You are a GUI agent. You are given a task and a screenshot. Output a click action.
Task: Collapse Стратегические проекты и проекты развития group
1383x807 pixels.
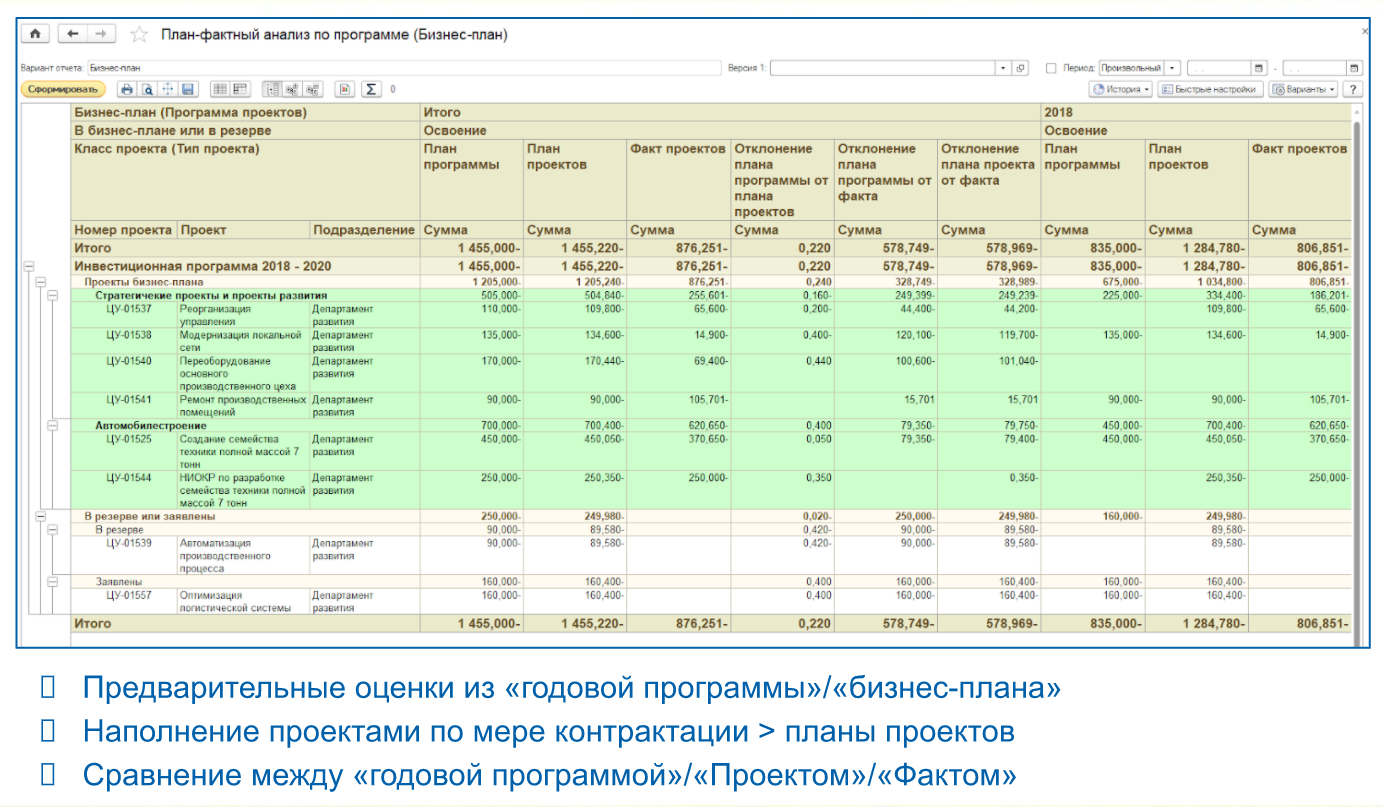(x=53, y=296)
